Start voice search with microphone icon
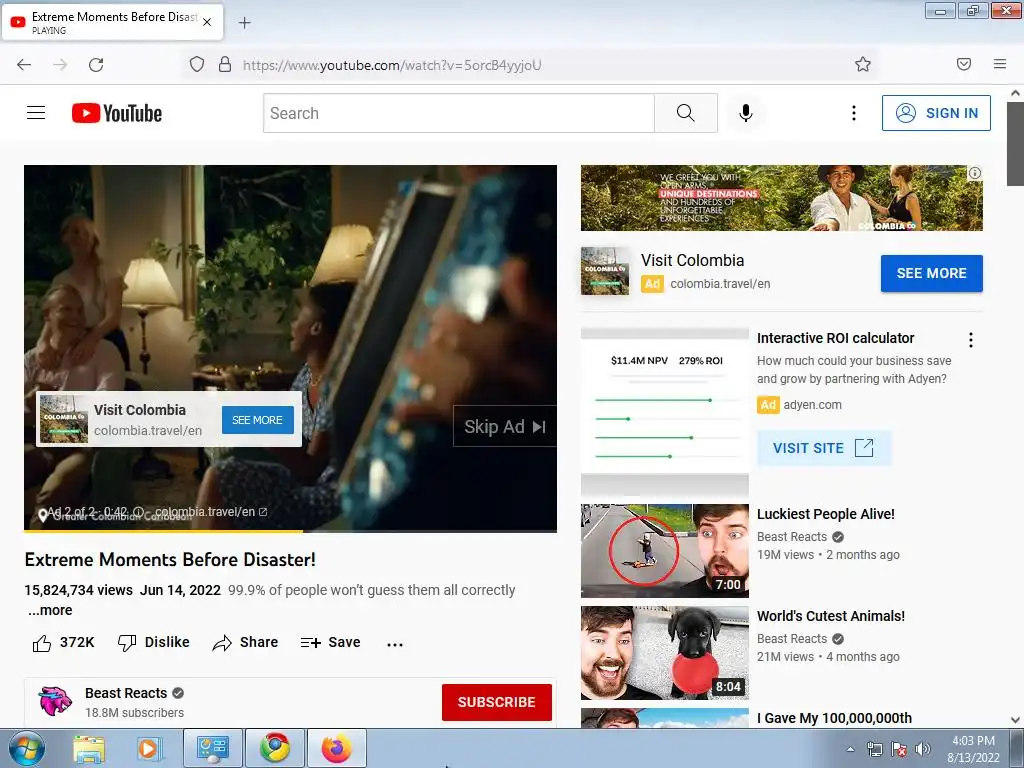Screen dimensions: 1024x768 coord(746,113)
